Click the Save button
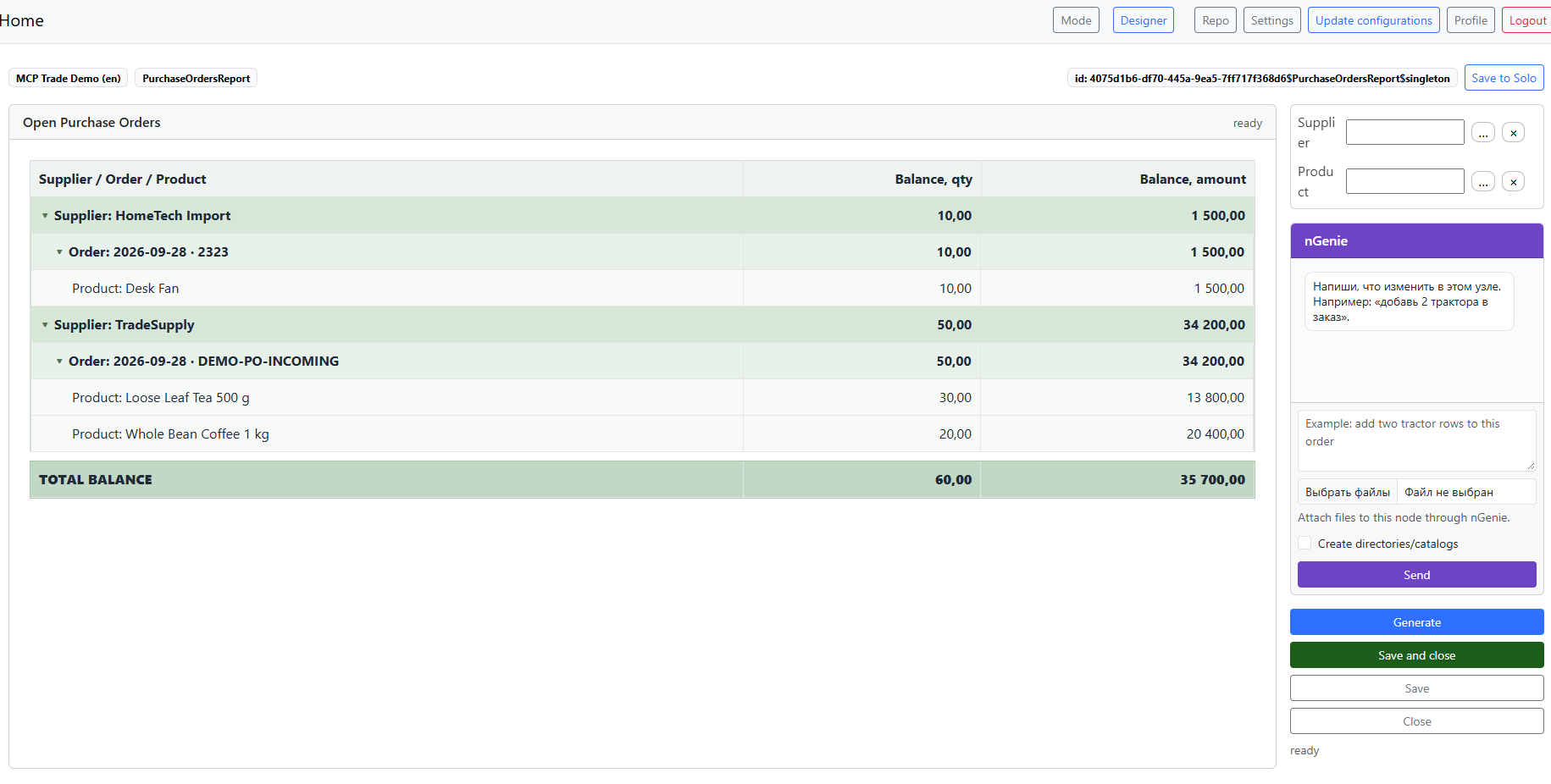 1417,688
